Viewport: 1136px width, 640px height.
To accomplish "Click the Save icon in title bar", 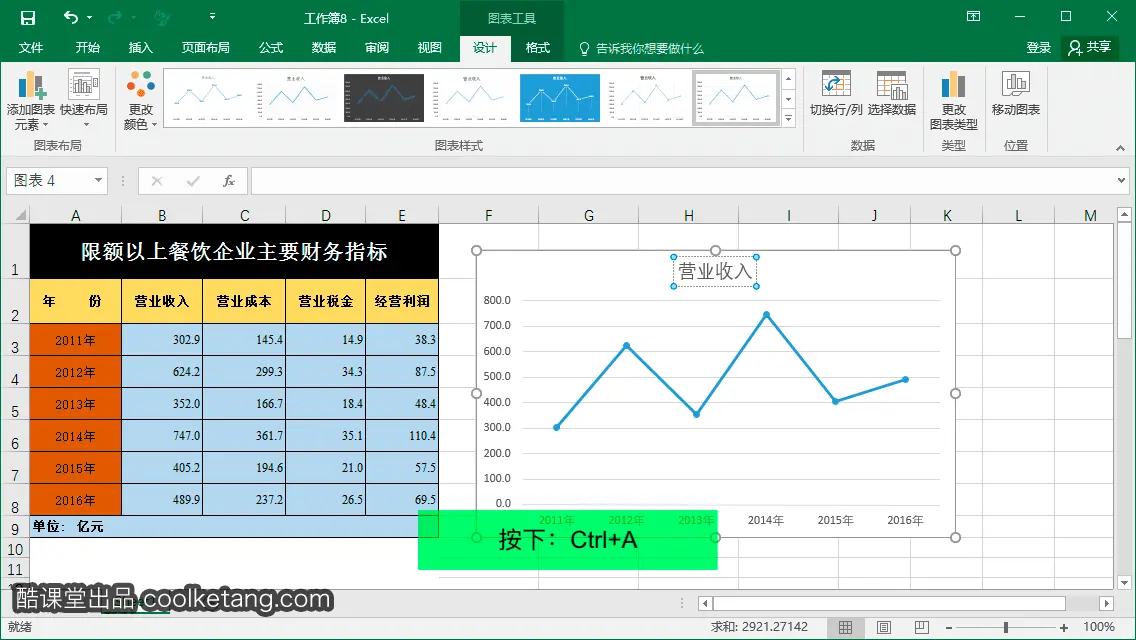I will click(28, 17).
